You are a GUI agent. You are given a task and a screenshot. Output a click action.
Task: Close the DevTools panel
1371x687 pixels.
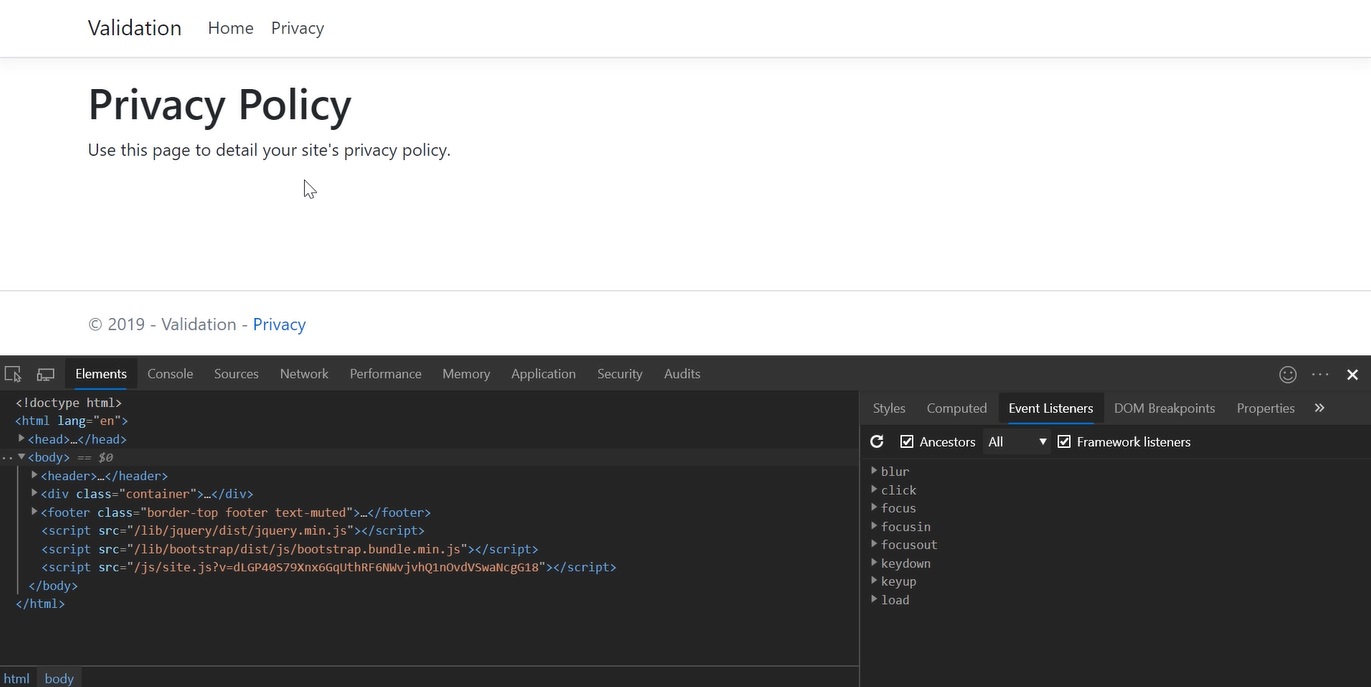click(1352, 374)
